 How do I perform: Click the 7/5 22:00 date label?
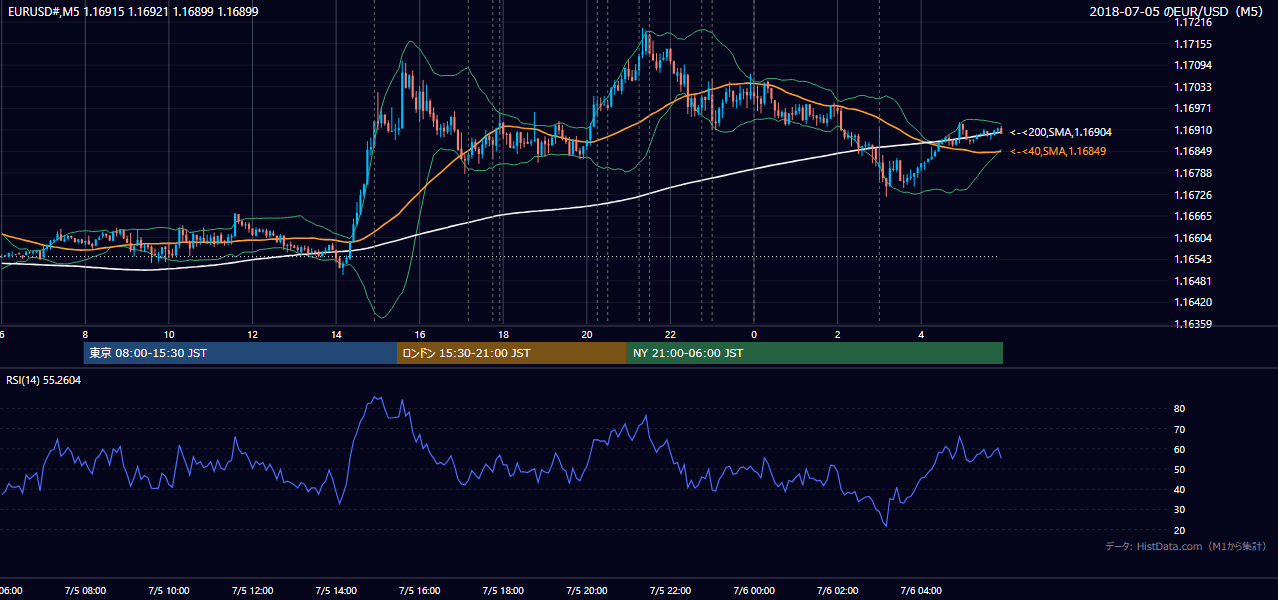point(670,590)
